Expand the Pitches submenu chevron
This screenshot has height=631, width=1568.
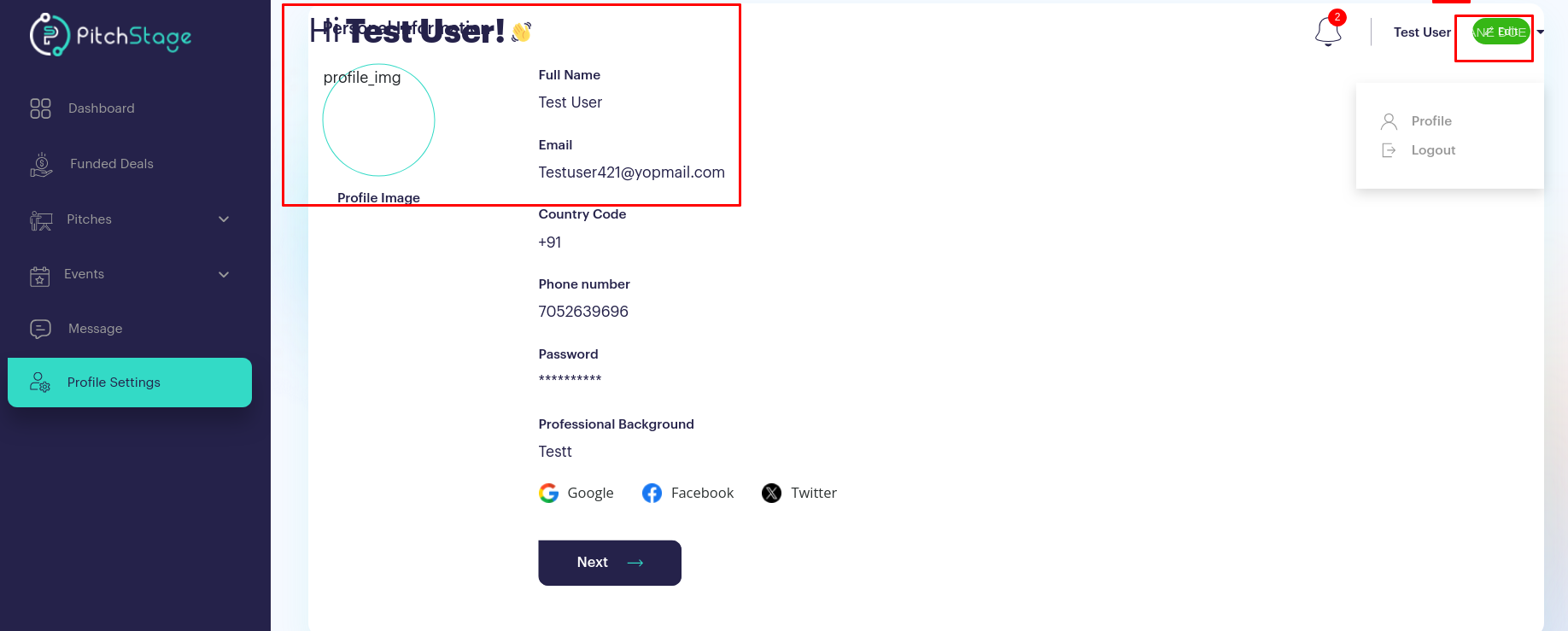pyautogui.click(x=224, y=219)
